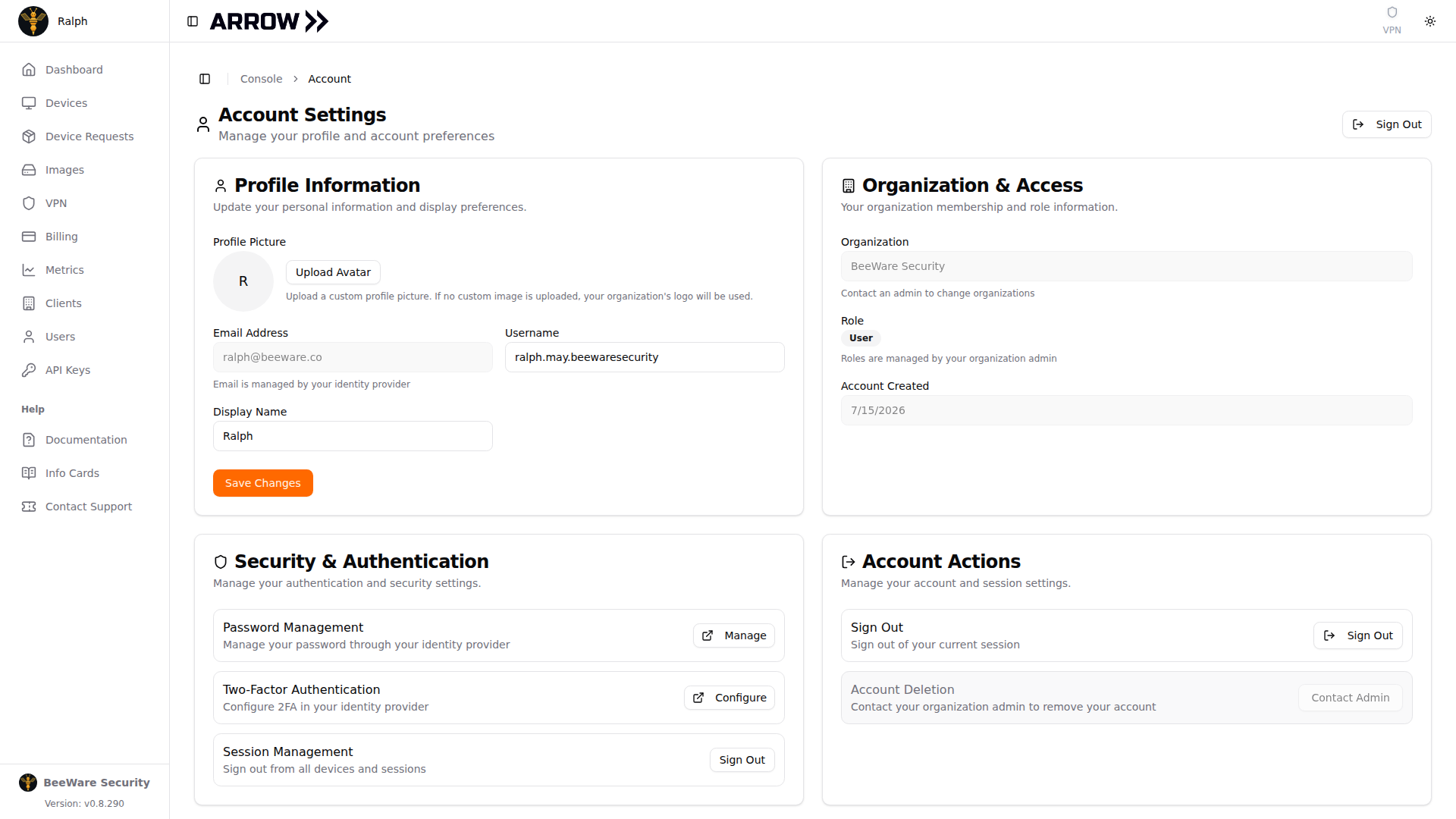1456x819 pixels.
Task: Click the 'Profile Information' heading
Action: [x=327, y=185]
